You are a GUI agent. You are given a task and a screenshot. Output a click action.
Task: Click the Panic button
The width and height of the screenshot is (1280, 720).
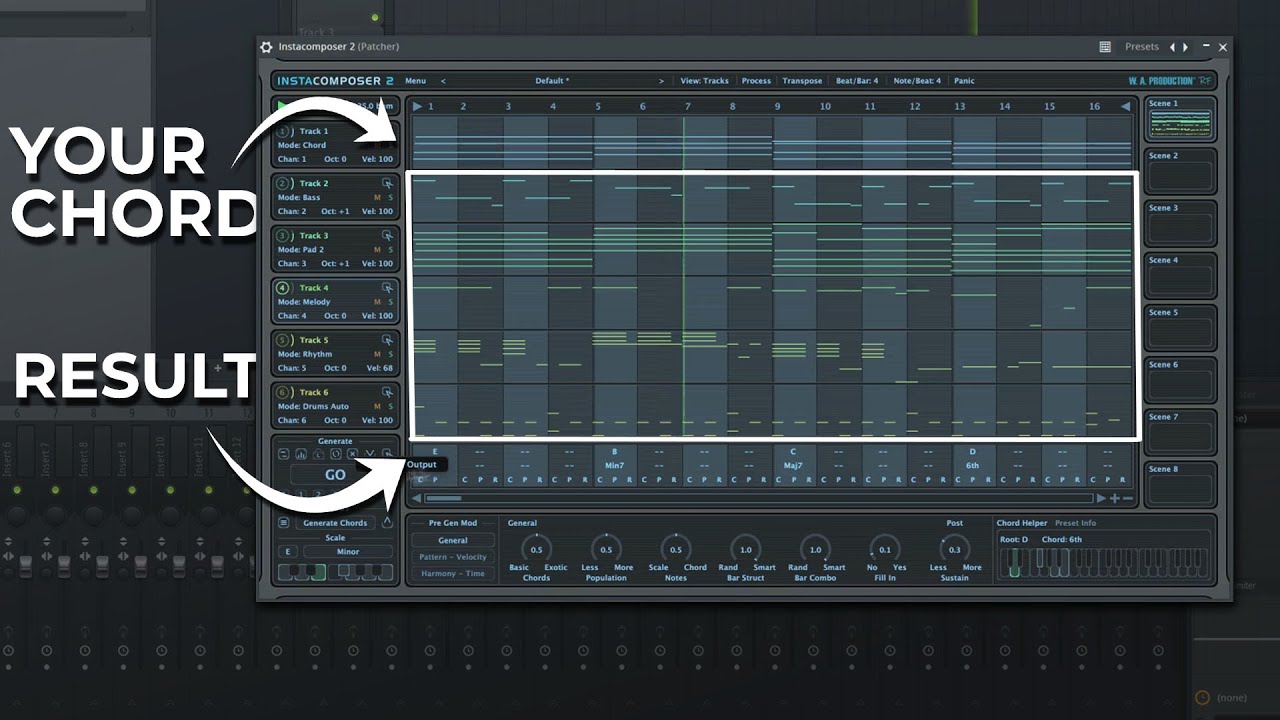coord(964,81)
